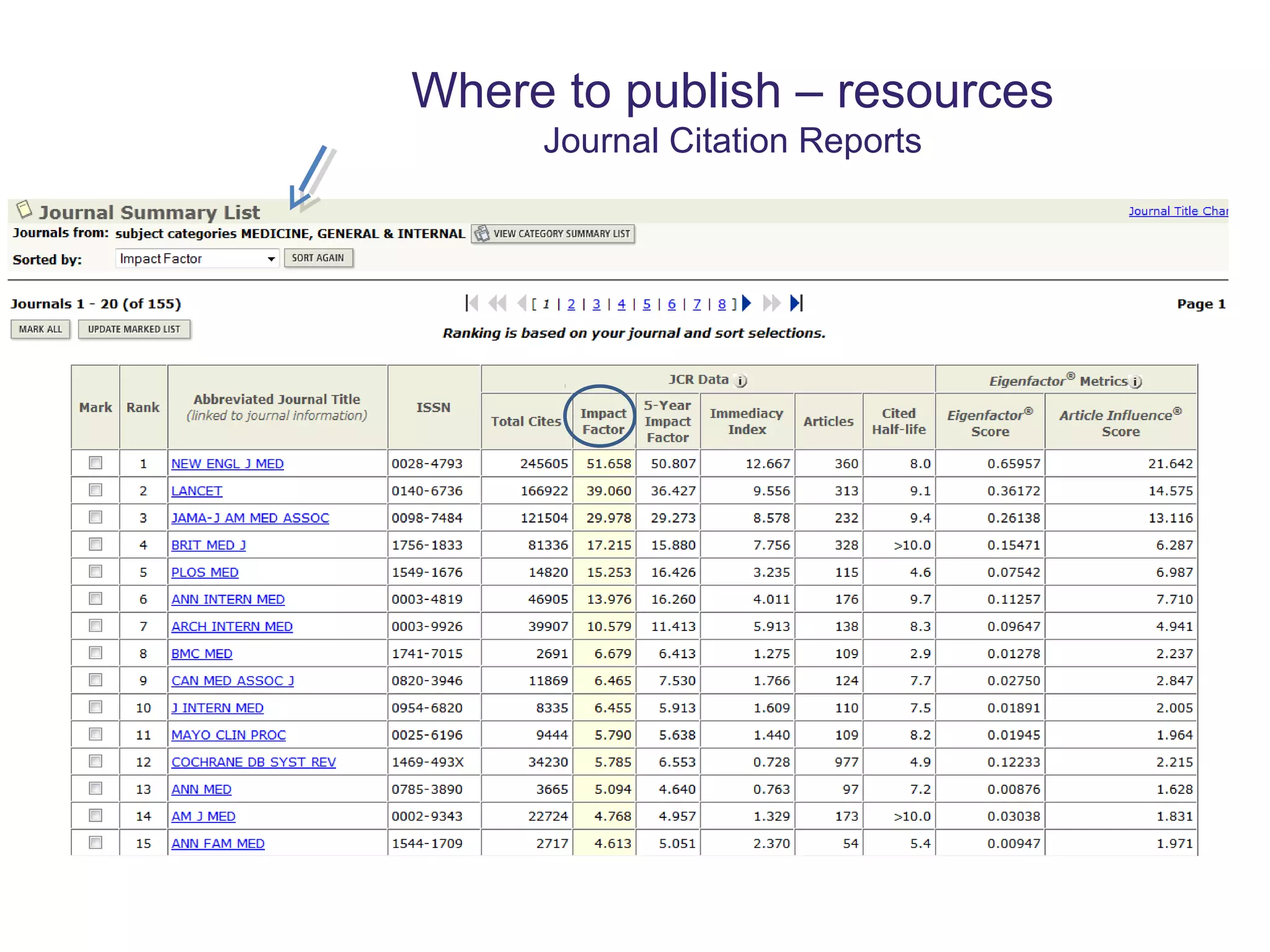The height and width of the screenshot is (952, 1270).
Task: Click the rewind pages double-arrow icon
Action: 497,303
